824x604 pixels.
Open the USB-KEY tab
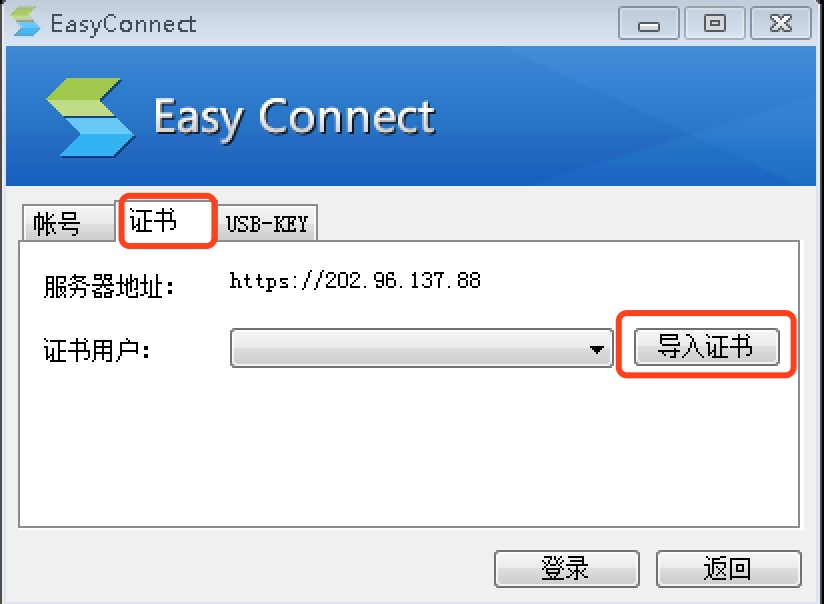pos(266,223)
